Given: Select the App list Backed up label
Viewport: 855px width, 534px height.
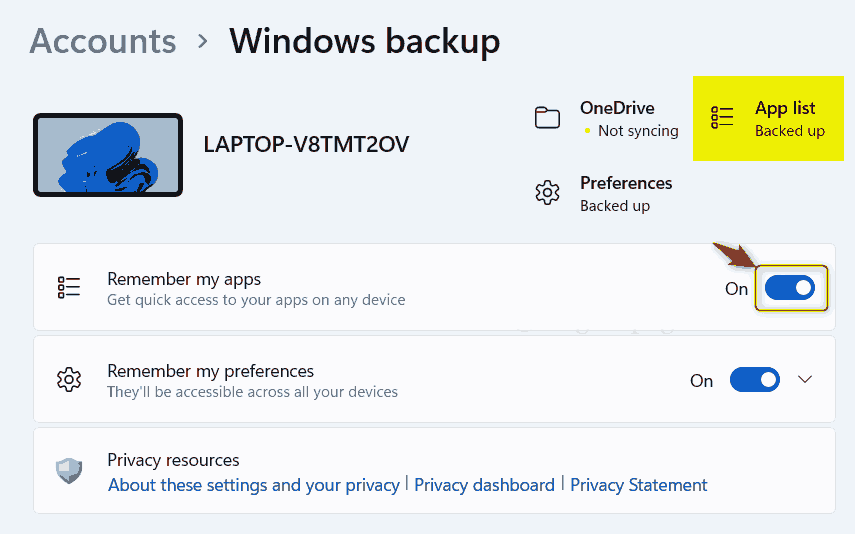Looking at the screenshot, I should (789, 131).
